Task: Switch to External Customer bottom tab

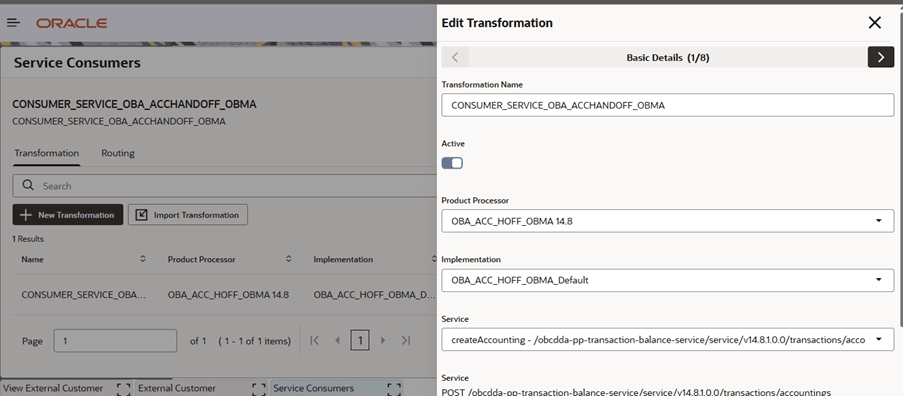Action: [177, 388]
